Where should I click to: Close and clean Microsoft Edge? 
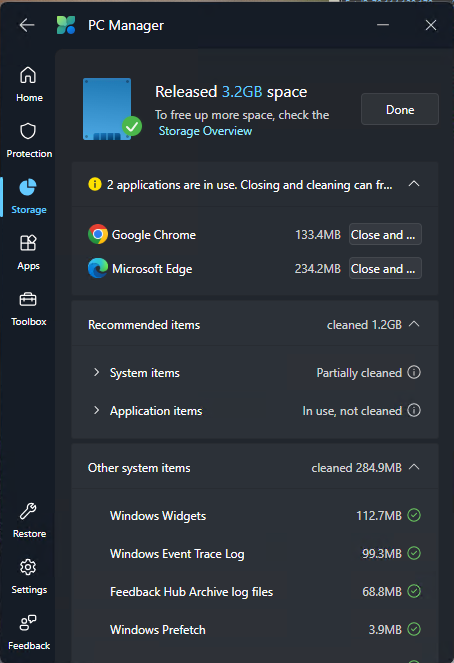[385, 268]
